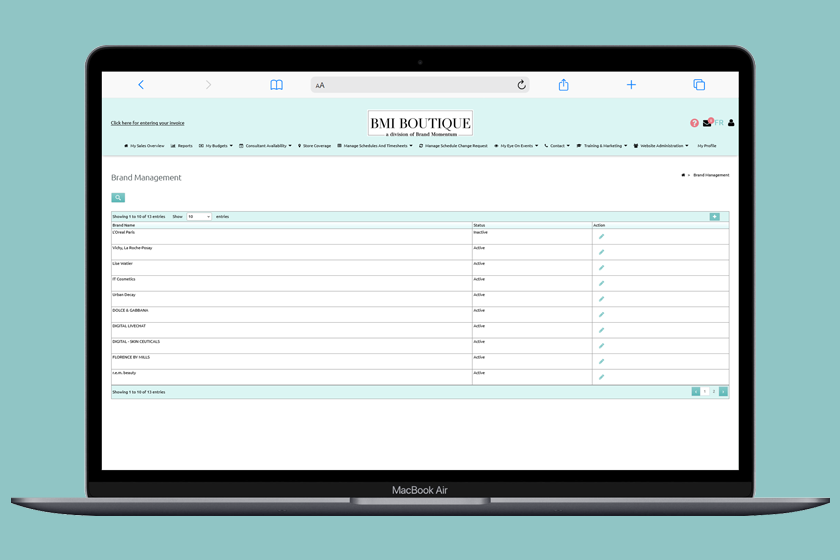
Task: Expand Manage Schedules And Timesheets dropdown
Action: (x=375, y=146)
